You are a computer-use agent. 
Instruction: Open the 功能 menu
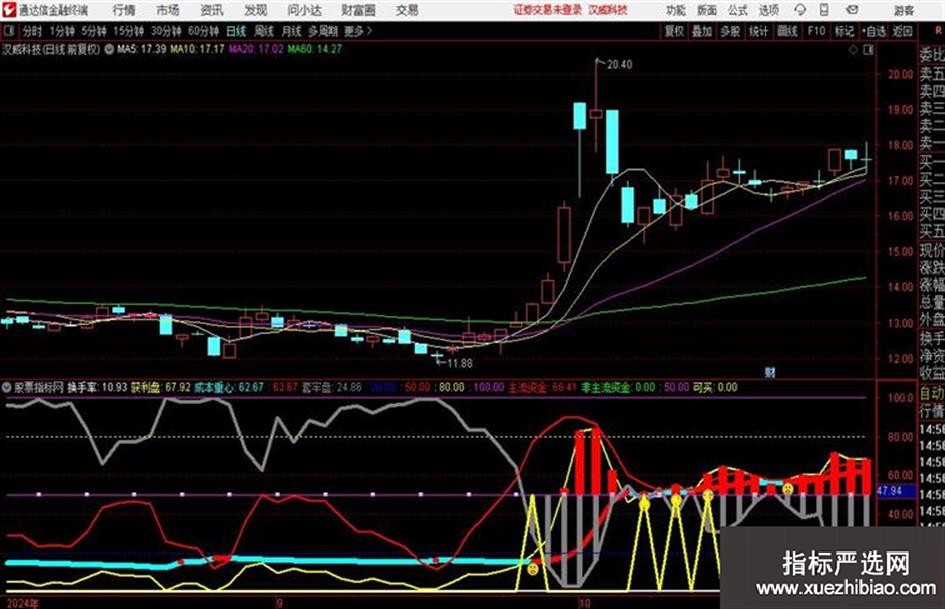pos(676,10)
